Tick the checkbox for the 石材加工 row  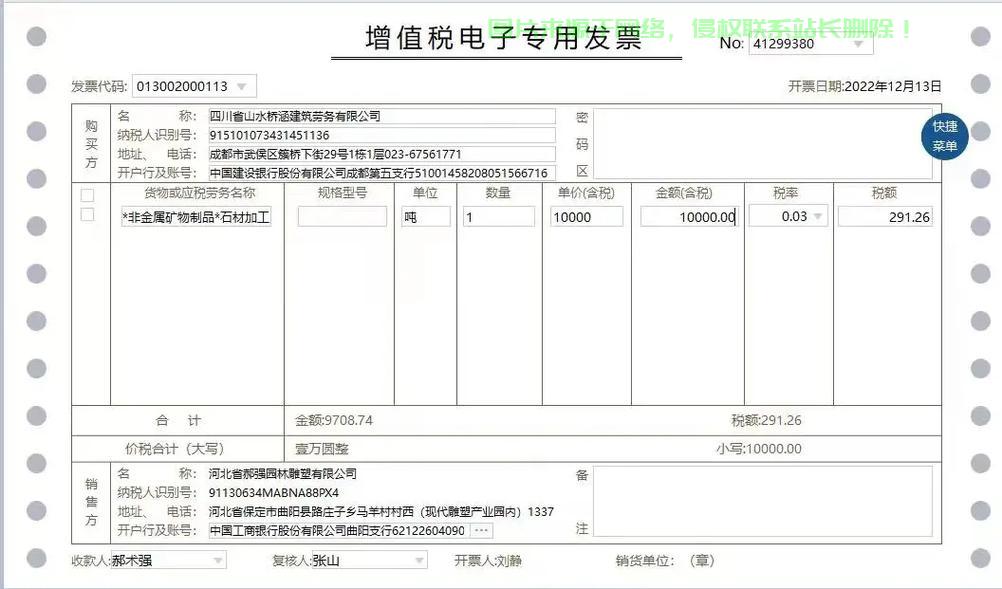coord(88,215)
